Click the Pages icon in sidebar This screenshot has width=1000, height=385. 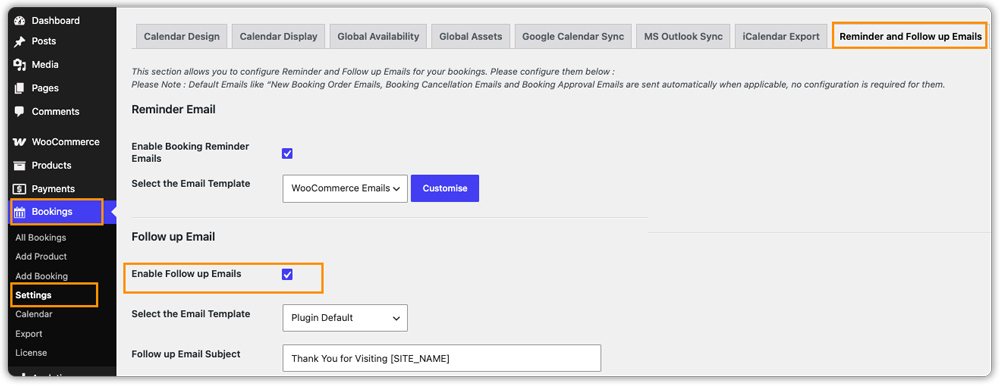point(19,88)
